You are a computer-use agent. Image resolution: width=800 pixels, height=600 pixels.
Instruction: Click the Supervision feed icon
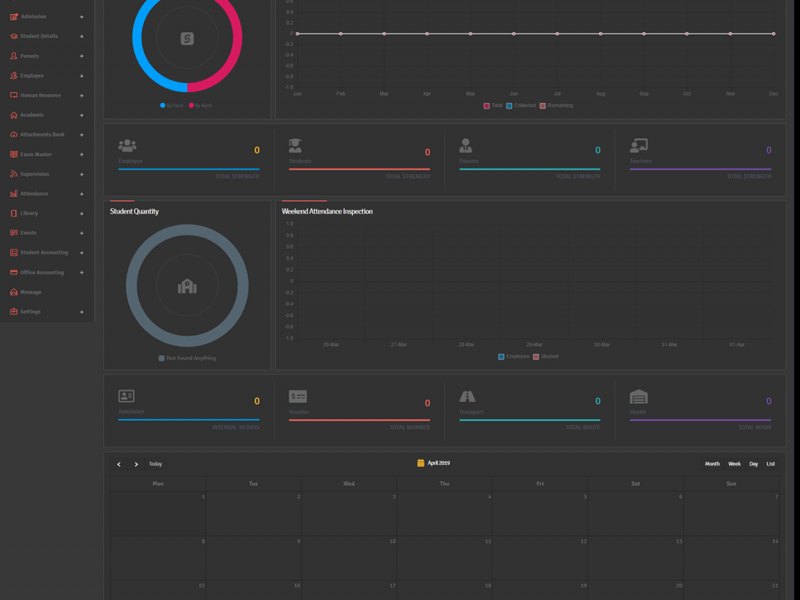14,174
